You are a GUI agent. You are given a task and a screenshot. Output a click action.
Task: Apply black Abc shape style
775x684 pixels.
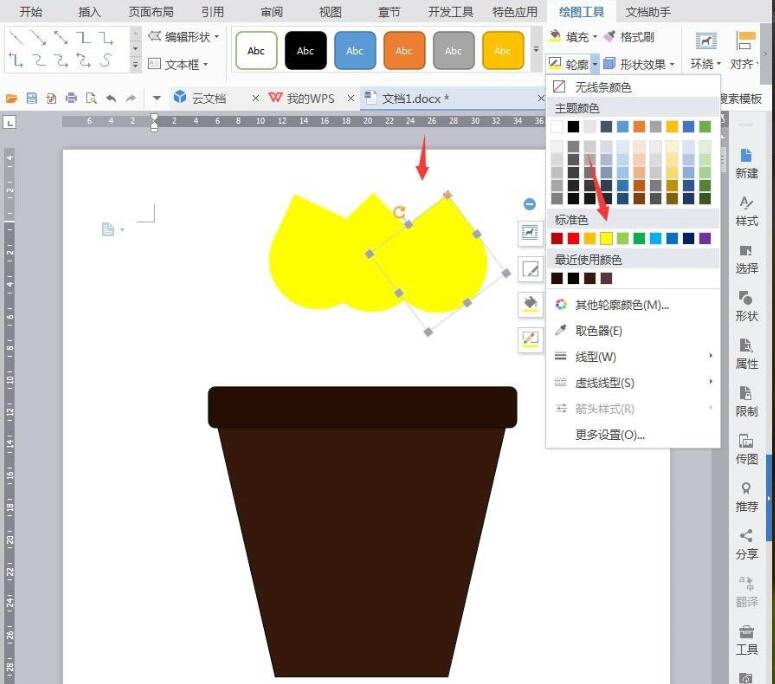tap(305, 50)
